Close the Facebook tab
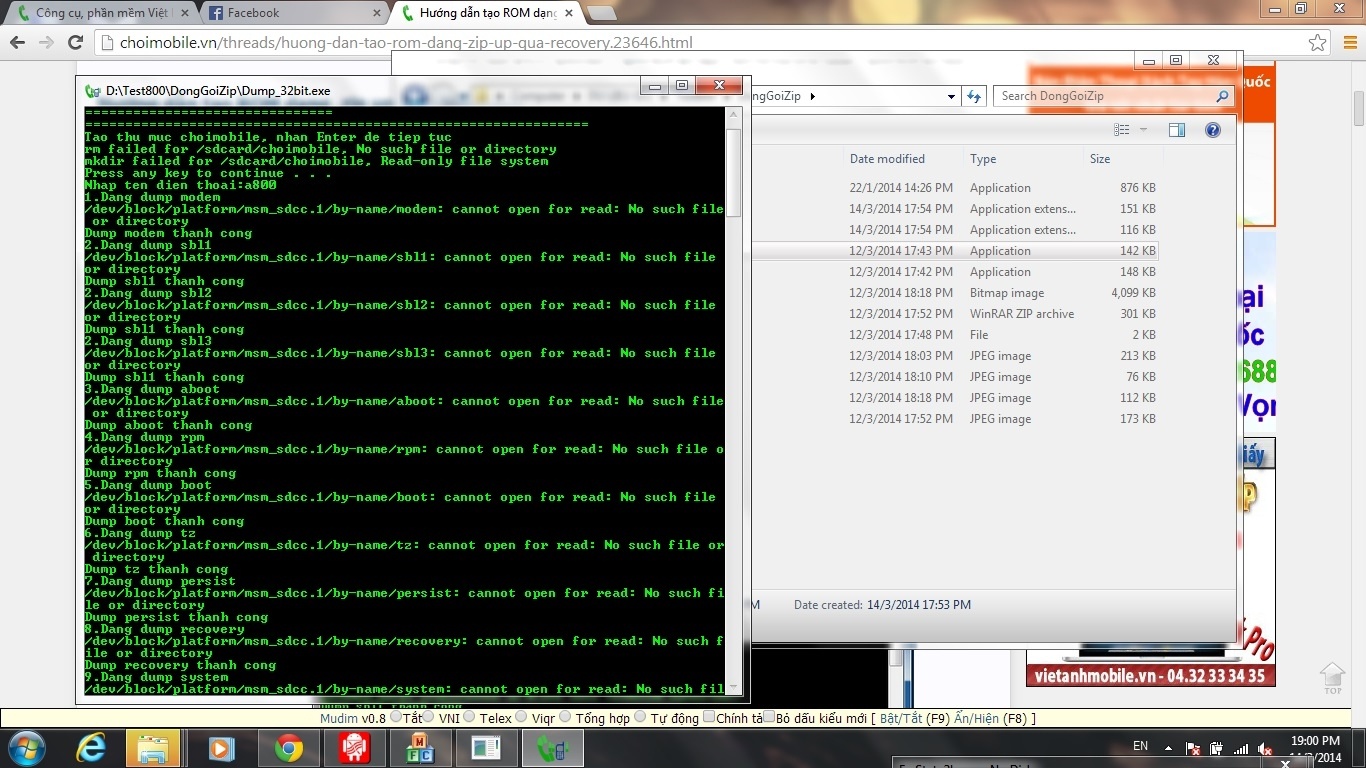The image size is (1366, 768). click(x=377, y=13)
